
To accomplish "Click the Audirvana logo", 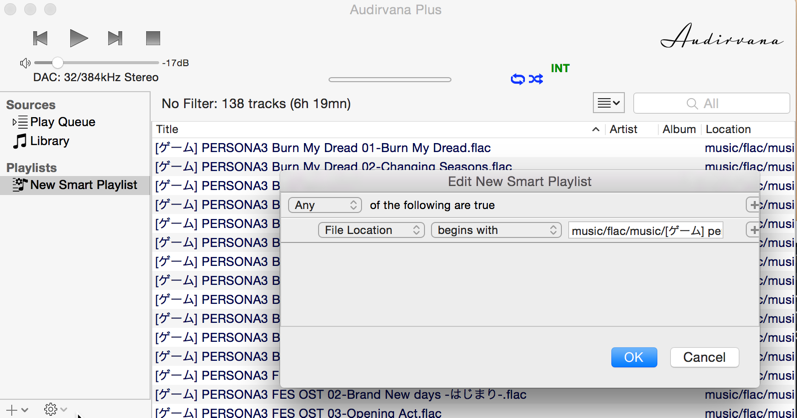I will [x=722, y=37].
